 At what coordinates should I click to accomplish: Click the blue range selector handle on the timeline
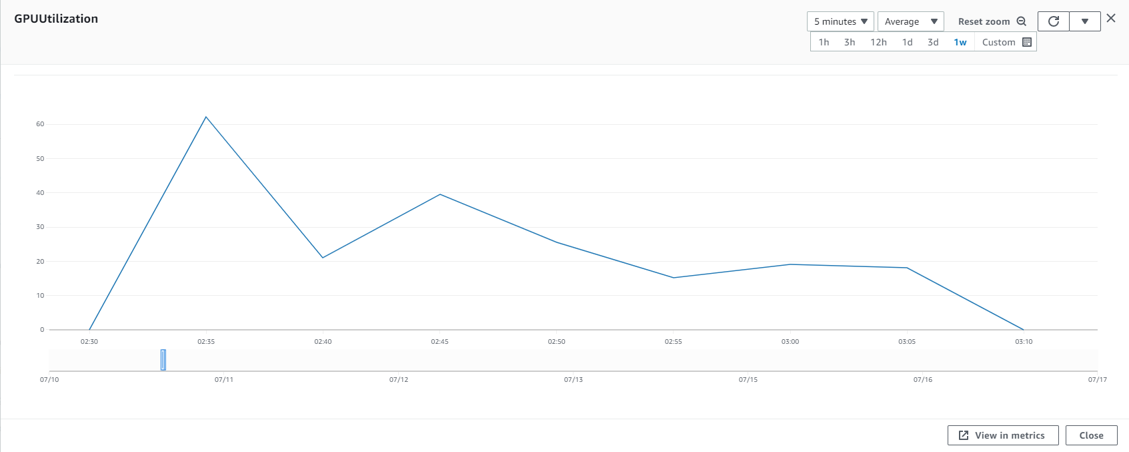[x=163, y=360]
